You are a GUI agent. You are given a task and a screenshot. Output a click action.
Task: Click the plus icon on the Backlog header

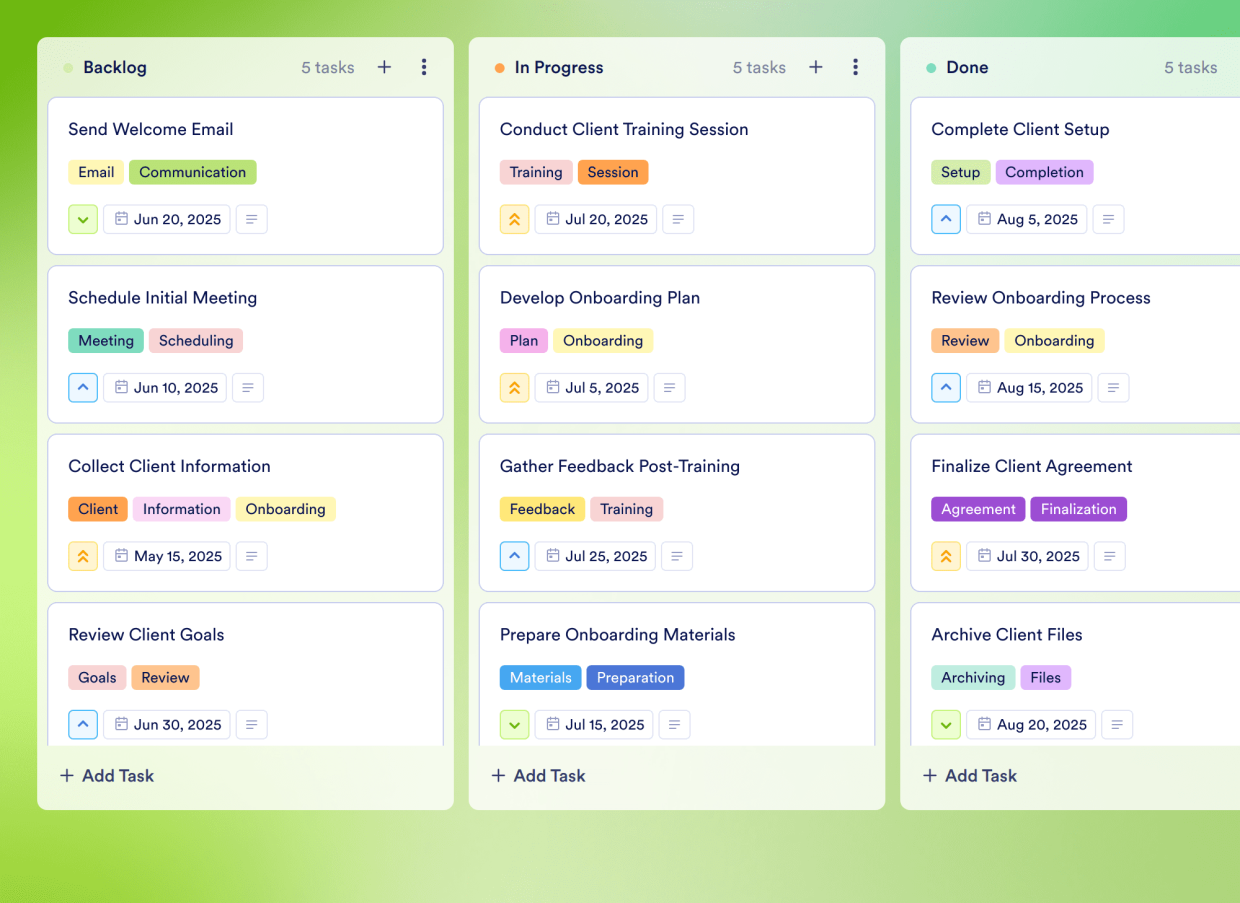[x=384, y=67]
